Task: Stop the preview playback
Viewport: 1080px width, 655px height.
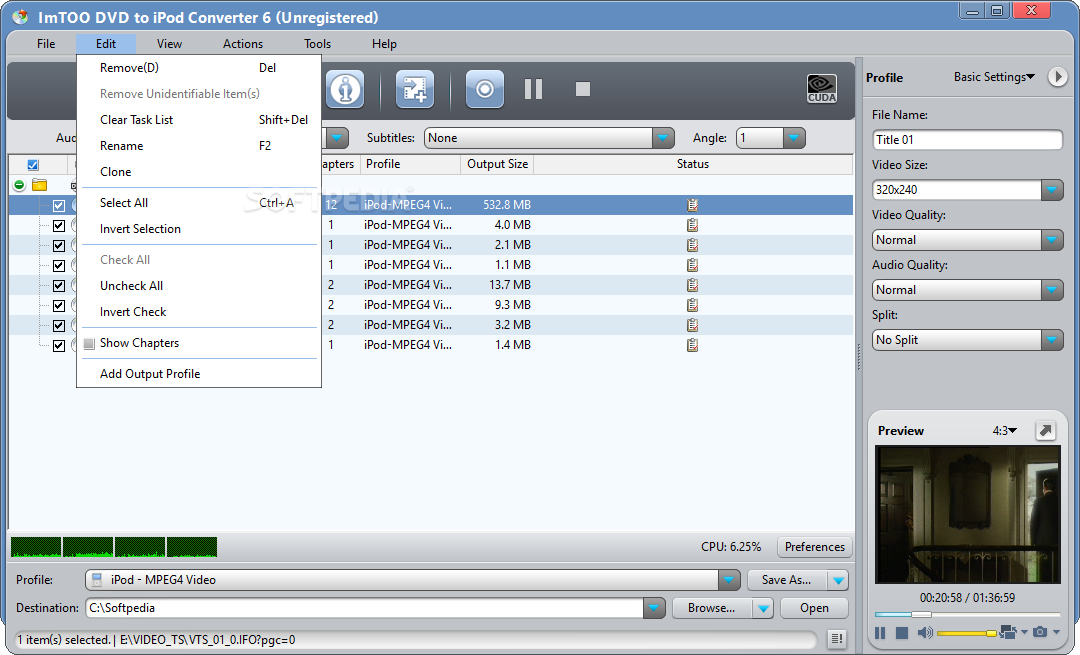Action: coord(902,632)
